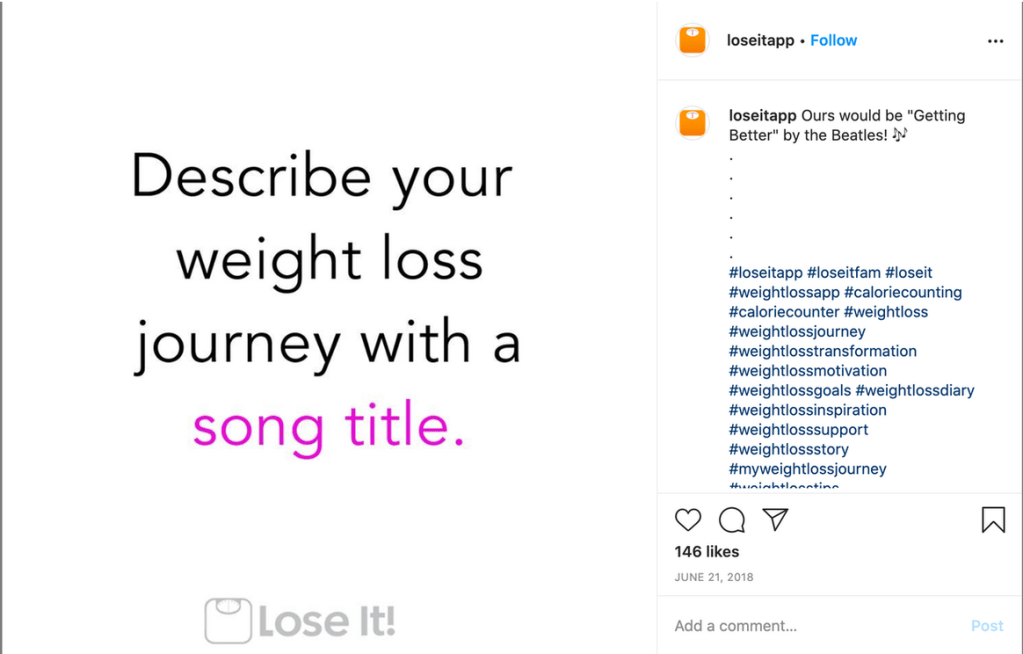The height and width of the screenshot is (654, 1023).
Task: Like the post with the heart icon
Action: click(688, 520)
